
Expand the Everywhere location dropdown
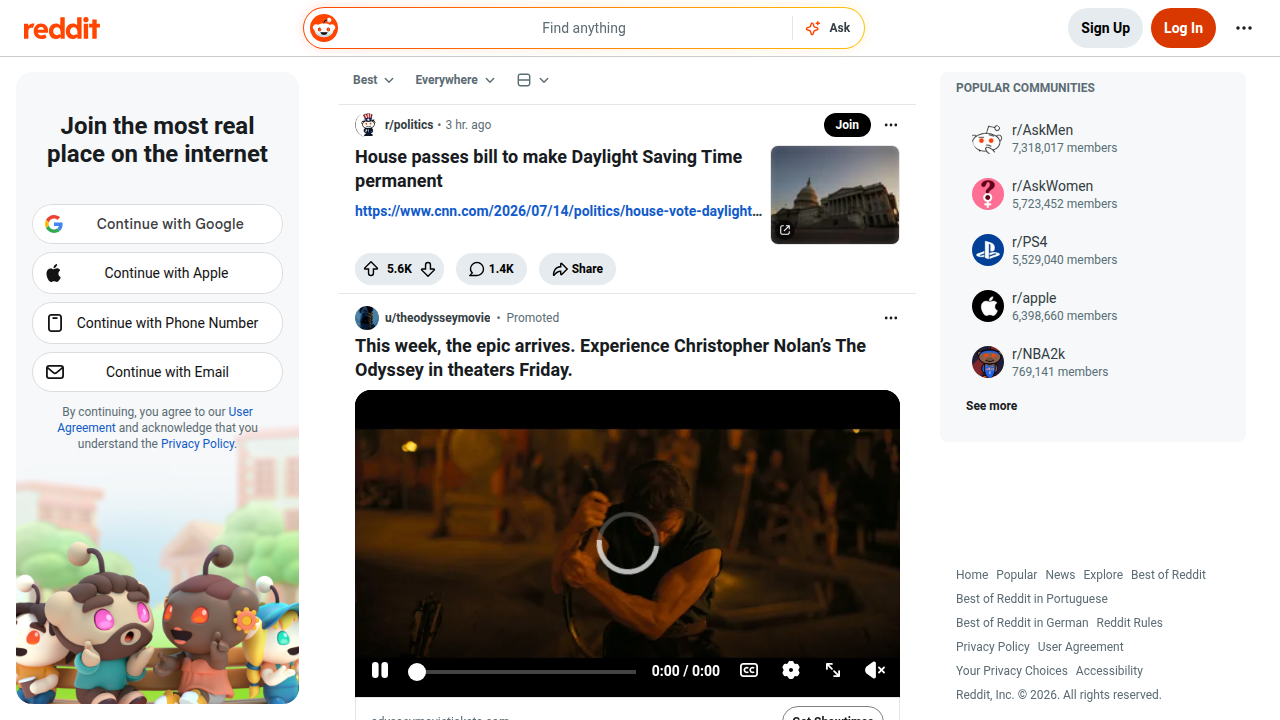pyautogui.click(x=455, y=80)
